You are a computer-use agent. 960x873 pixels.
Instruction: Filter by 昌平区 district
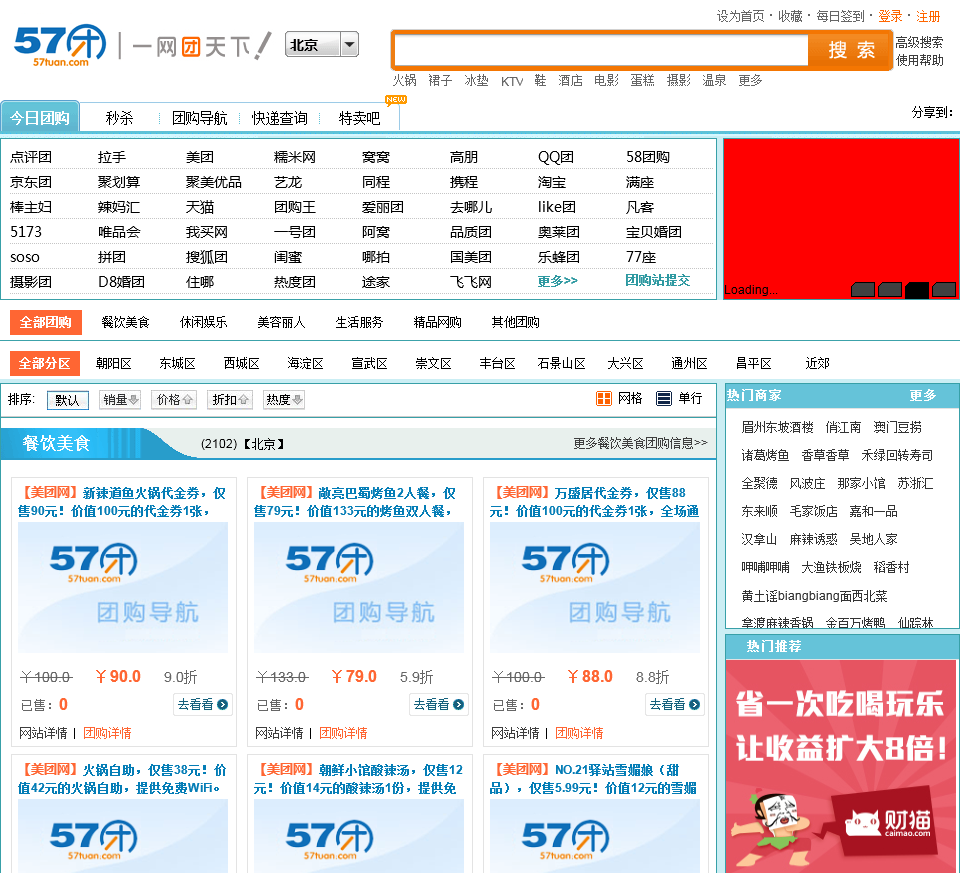coord(753,364)
